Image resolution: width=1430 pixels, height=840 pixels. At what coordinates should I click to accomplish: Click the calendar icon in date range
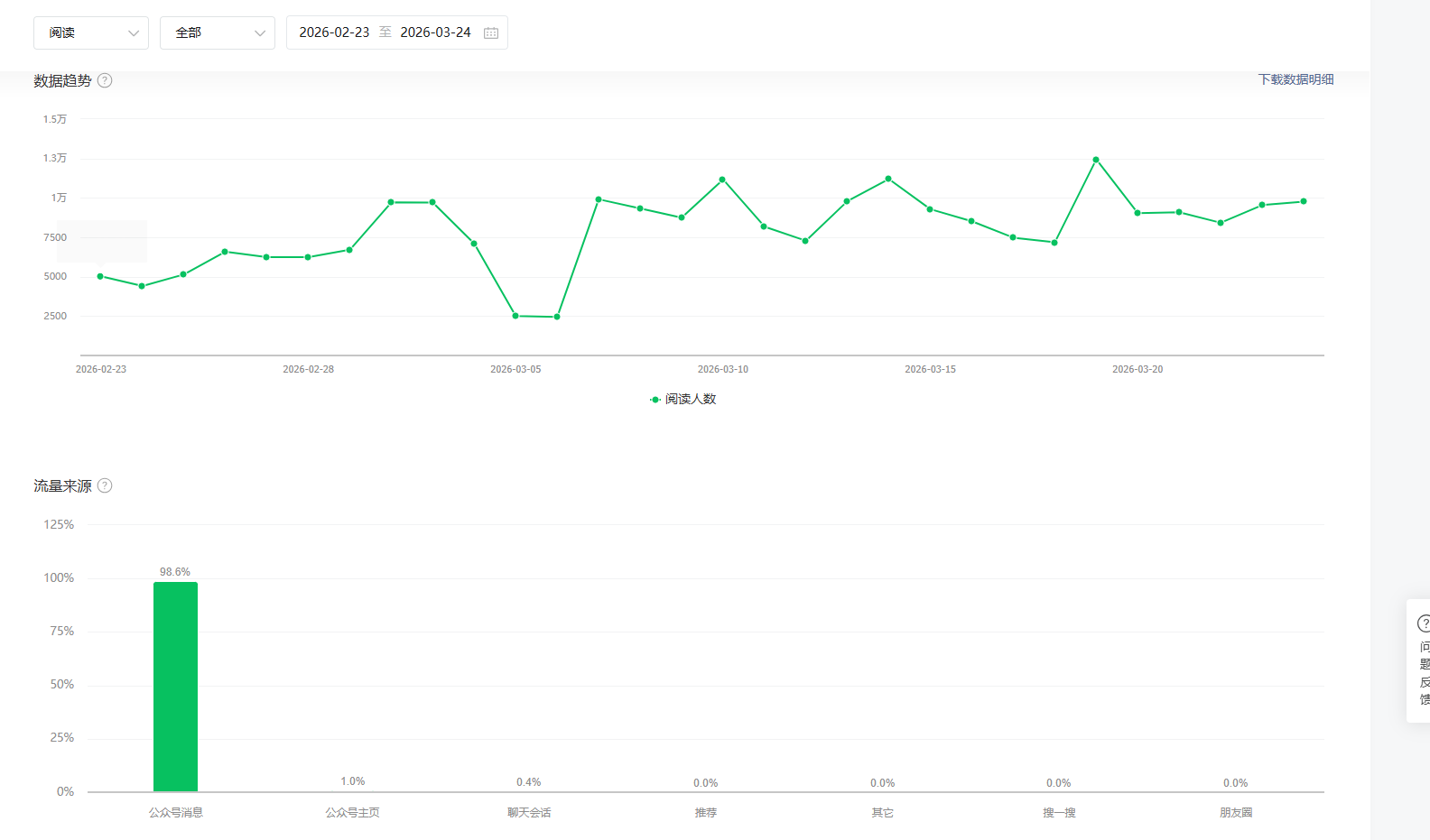point(491,33)
